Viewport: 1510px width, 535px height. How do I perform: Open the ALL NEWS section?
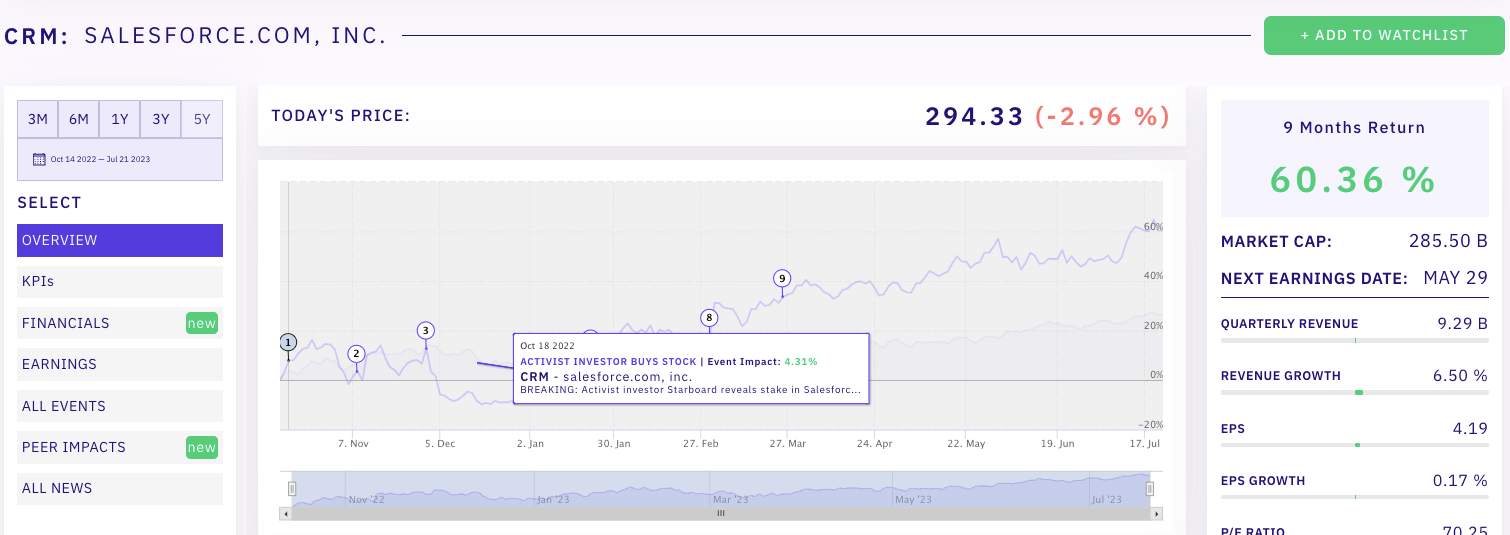120,488
